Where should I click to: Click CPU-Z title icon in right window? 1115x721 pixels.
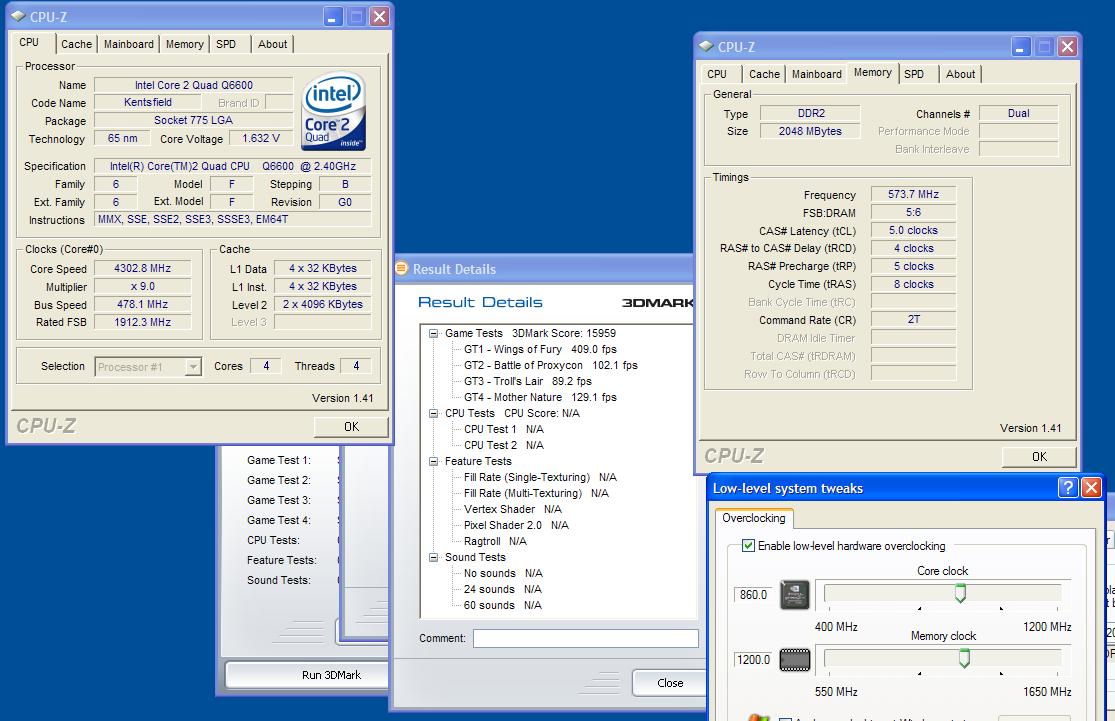(x=706, y=46)
